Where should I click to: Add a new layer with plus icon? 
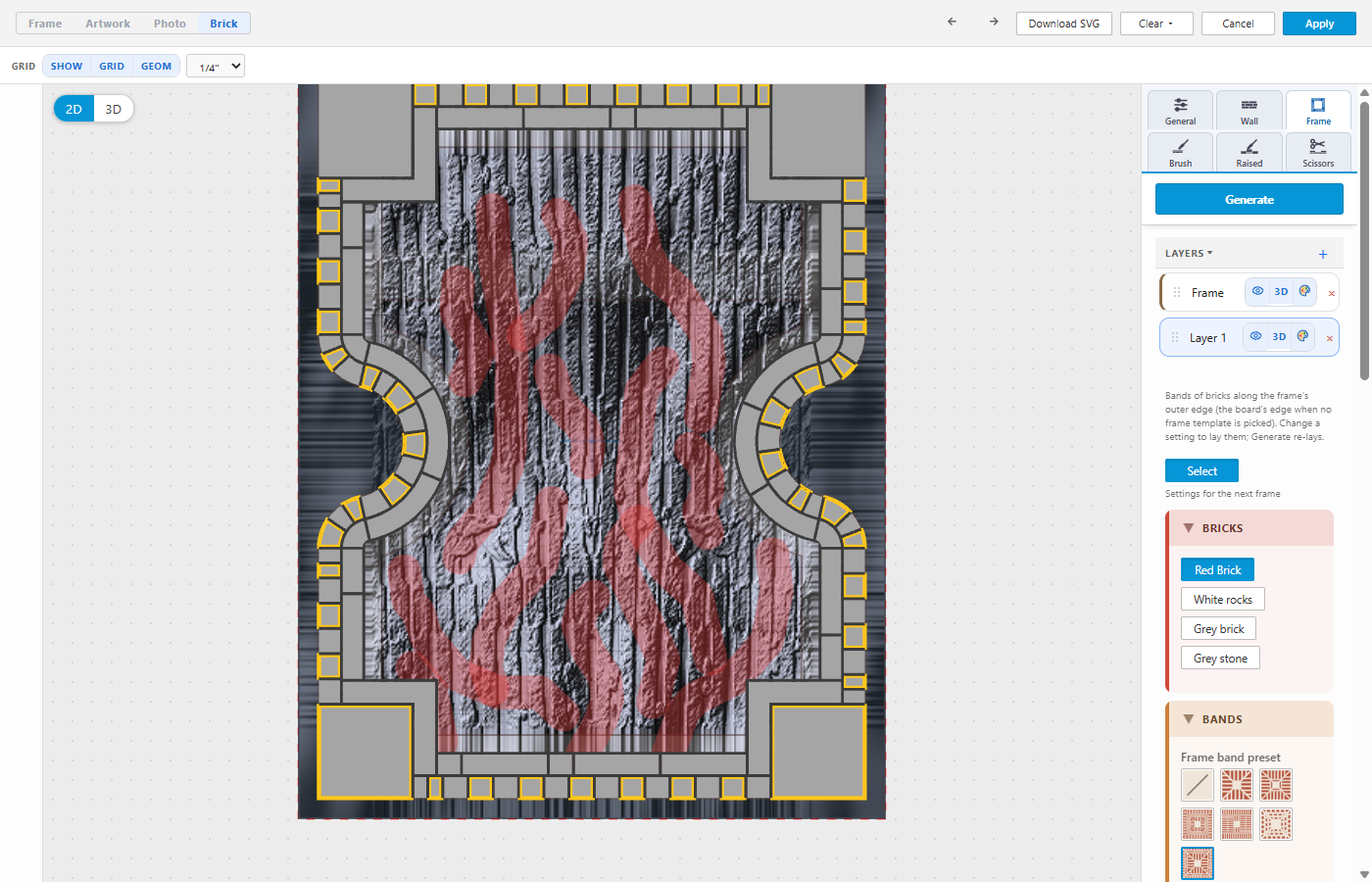[x=1323, y=254]
